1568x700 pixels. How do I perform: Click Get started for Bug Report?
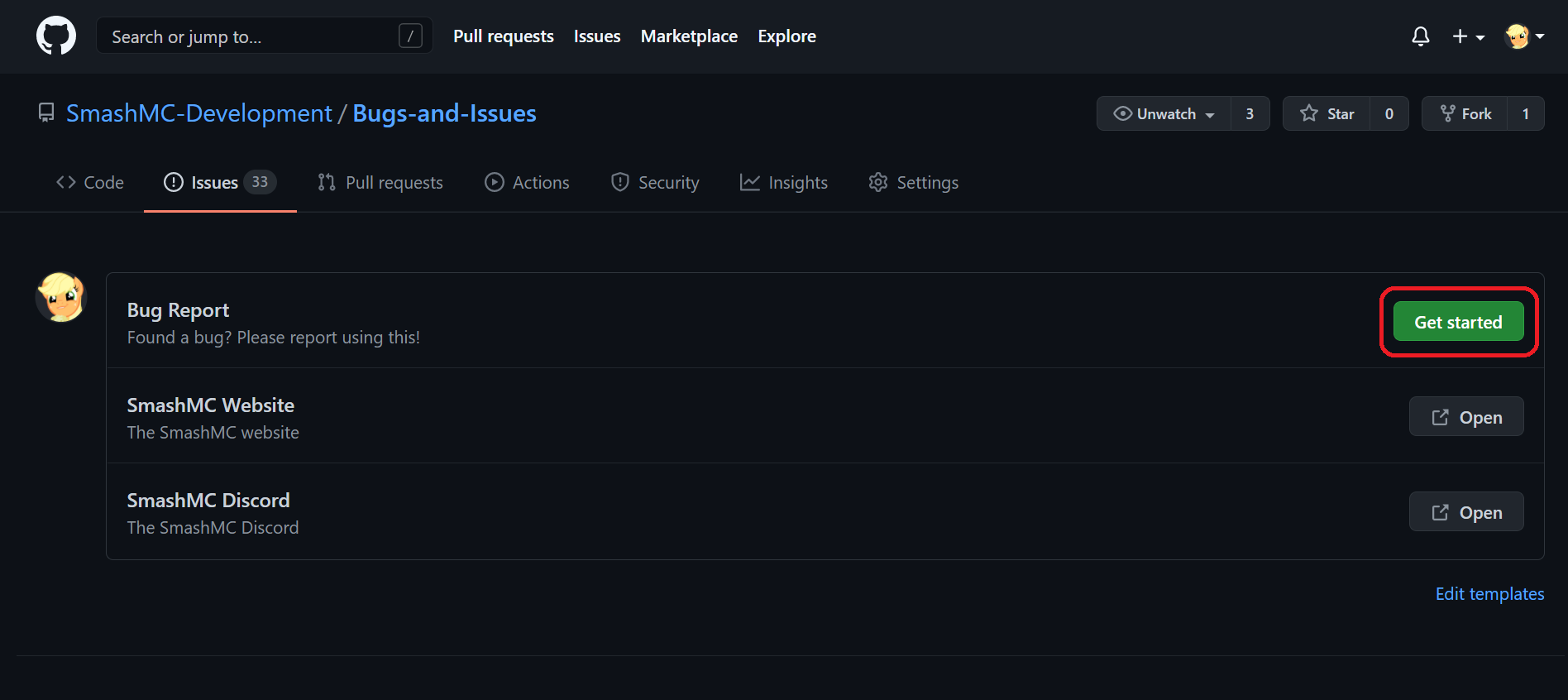click(x=1459, y=322)
